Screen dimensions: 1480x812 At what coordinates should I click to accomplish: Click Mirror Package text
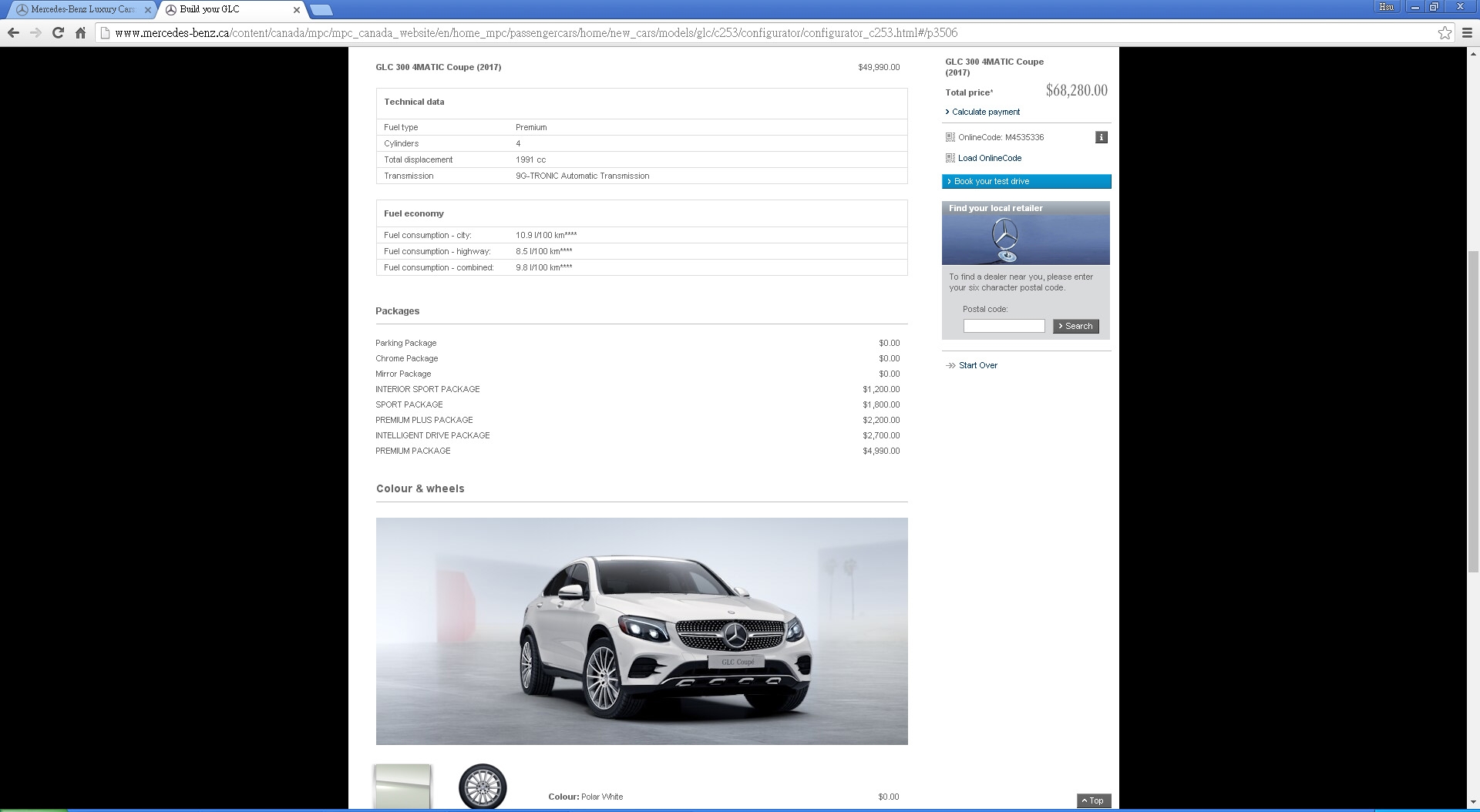point(403,374)
